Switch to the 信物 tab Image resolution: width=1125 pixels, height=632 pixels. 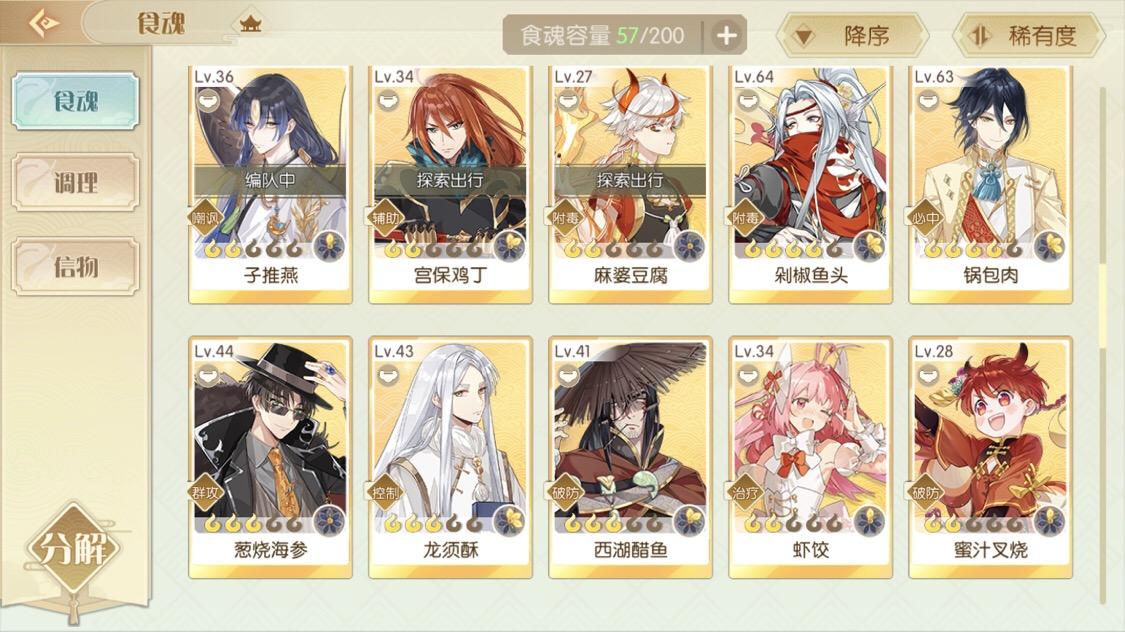tap(75, 267)
